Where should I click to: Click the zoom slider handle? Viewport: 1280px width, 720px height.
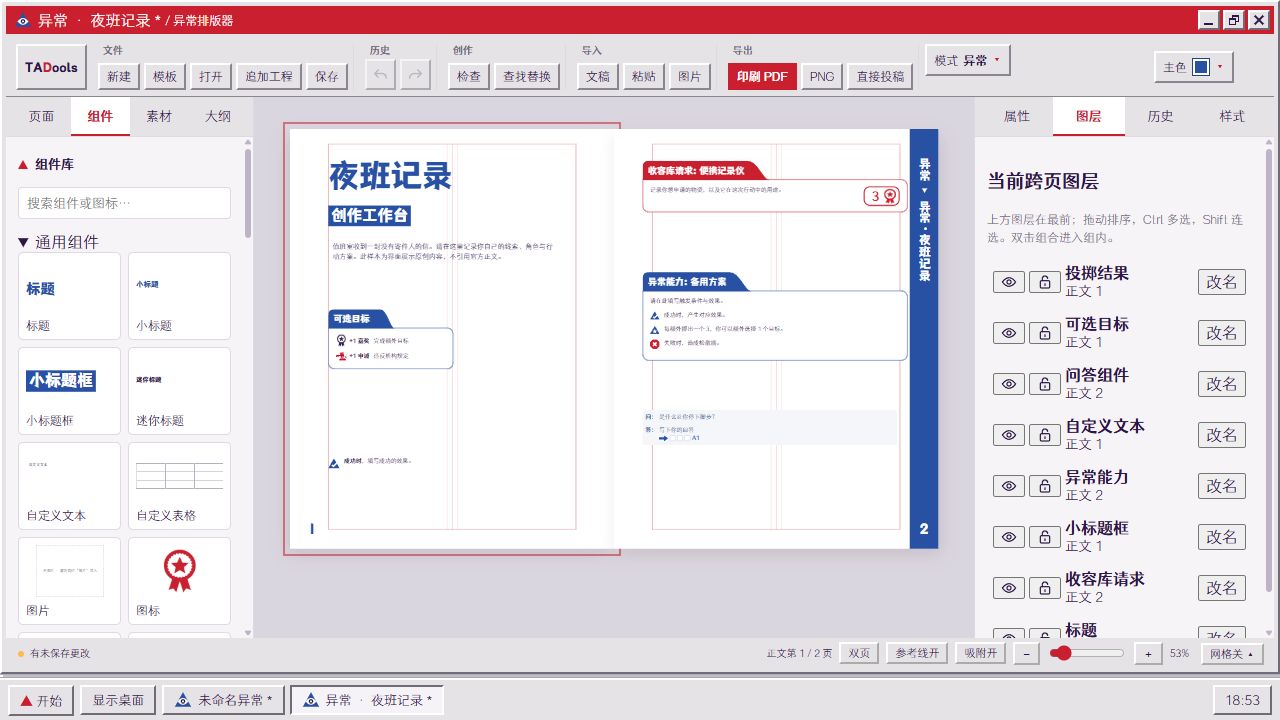[x=1062, y=653]
